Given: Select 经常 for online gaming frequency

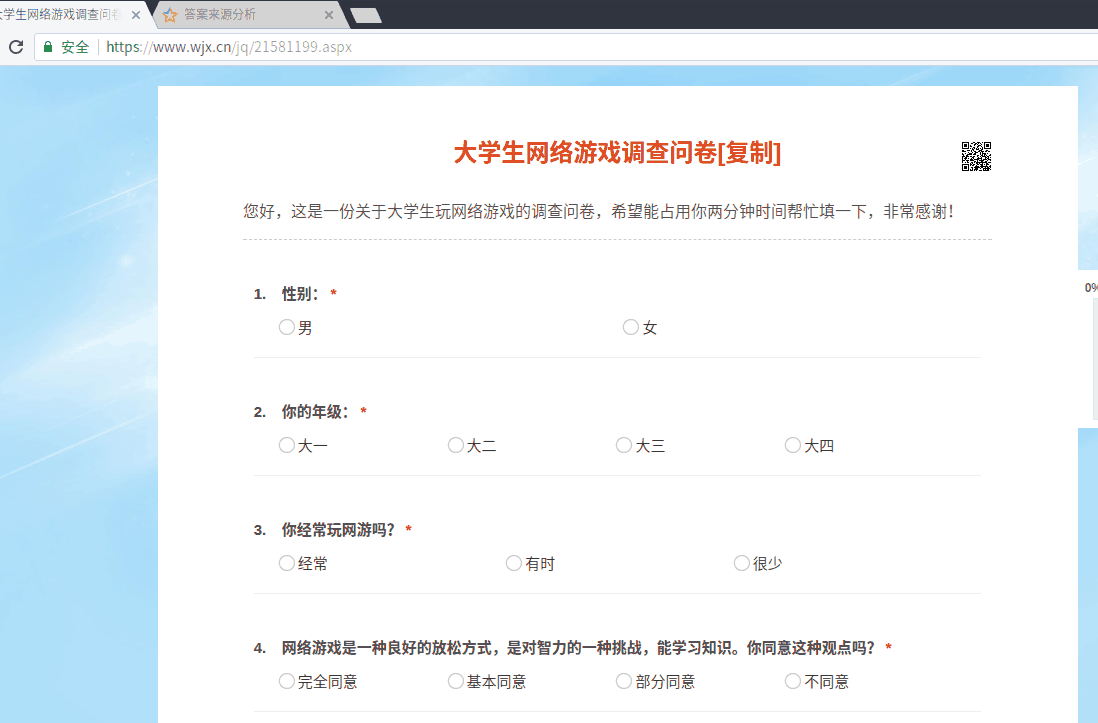Looking at the screenshot, I should coord(286,563).
